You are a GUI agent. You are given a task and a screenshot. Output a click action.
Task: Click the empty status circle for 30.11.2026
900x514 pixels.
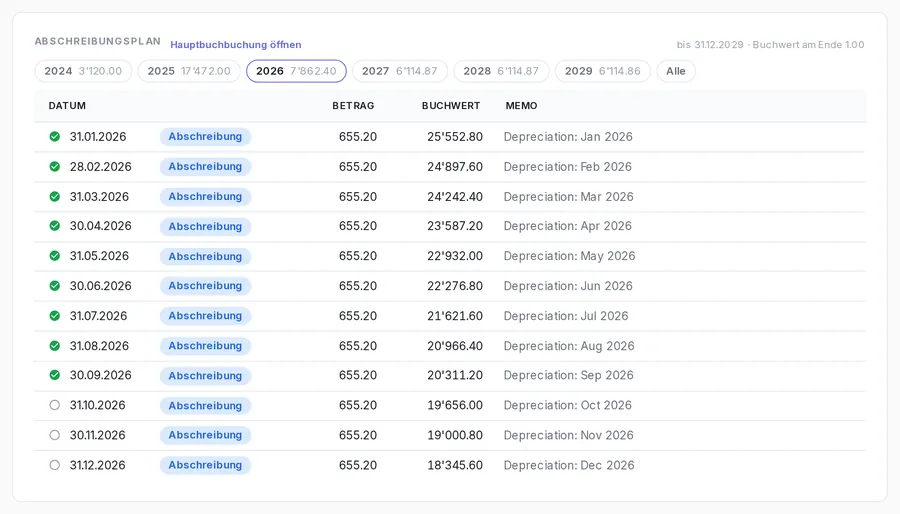(x=55, y=435)
